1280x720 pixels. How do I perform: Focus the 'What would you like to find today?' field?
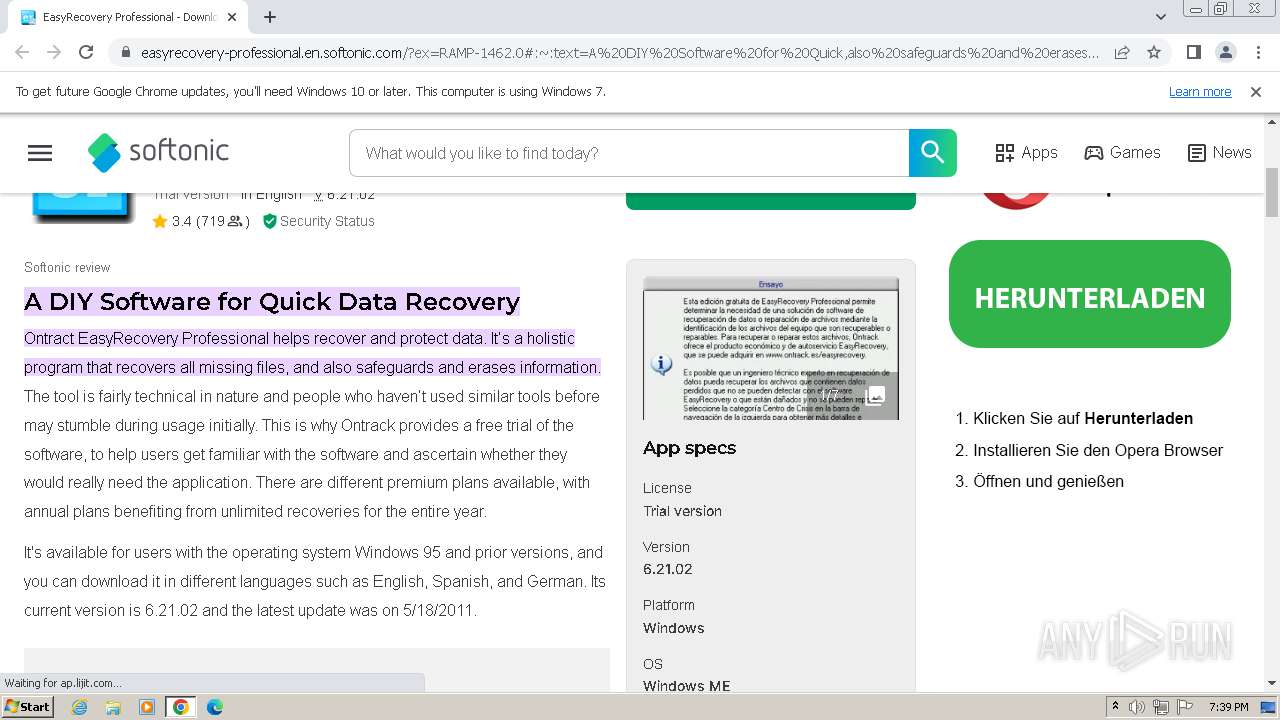pos(629,153)
